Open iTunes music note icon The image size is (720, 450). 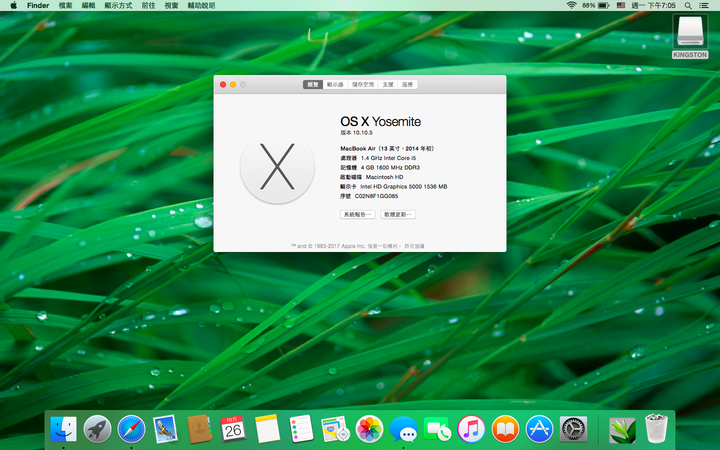[x=471, y=429]
